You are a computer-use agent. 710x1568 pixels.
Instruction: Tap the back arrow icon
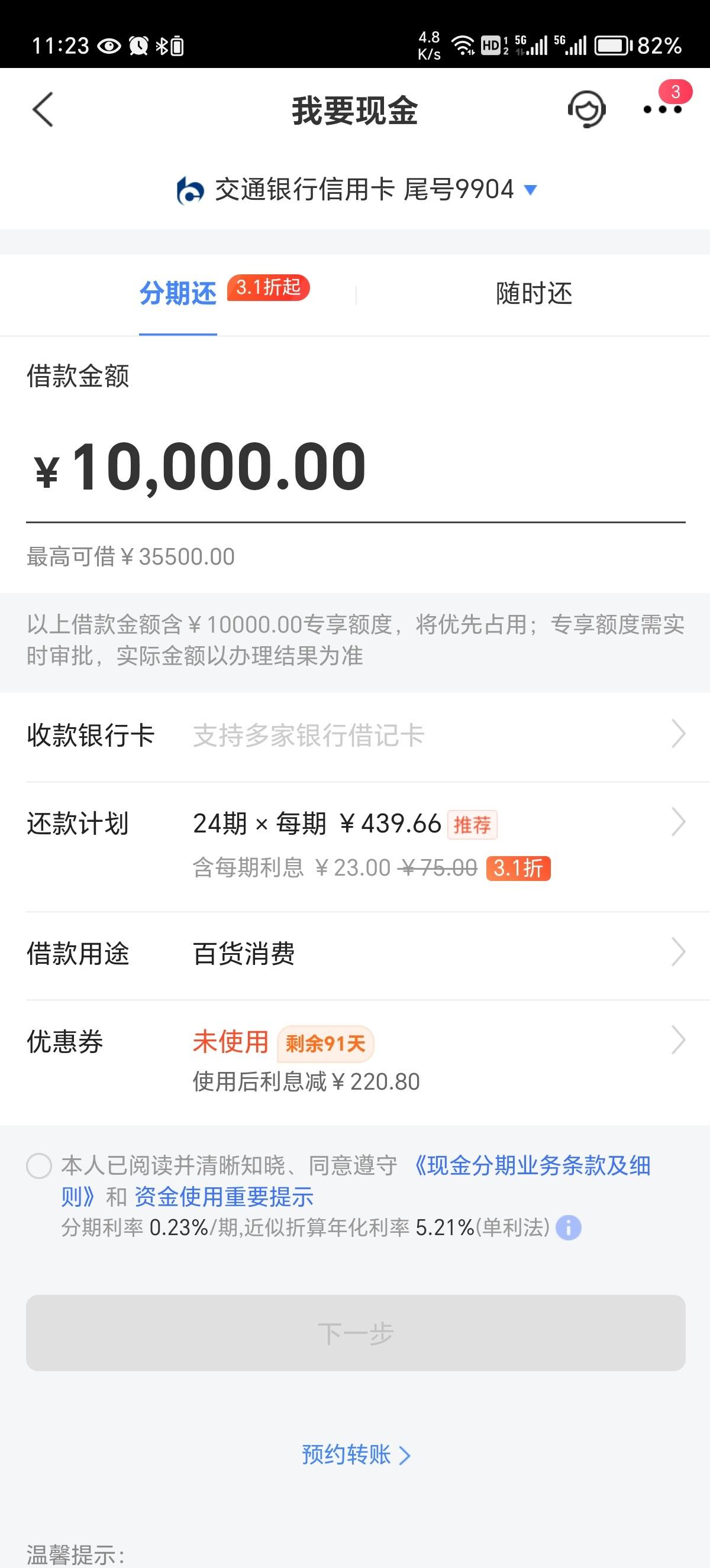[x=43, y=109]
